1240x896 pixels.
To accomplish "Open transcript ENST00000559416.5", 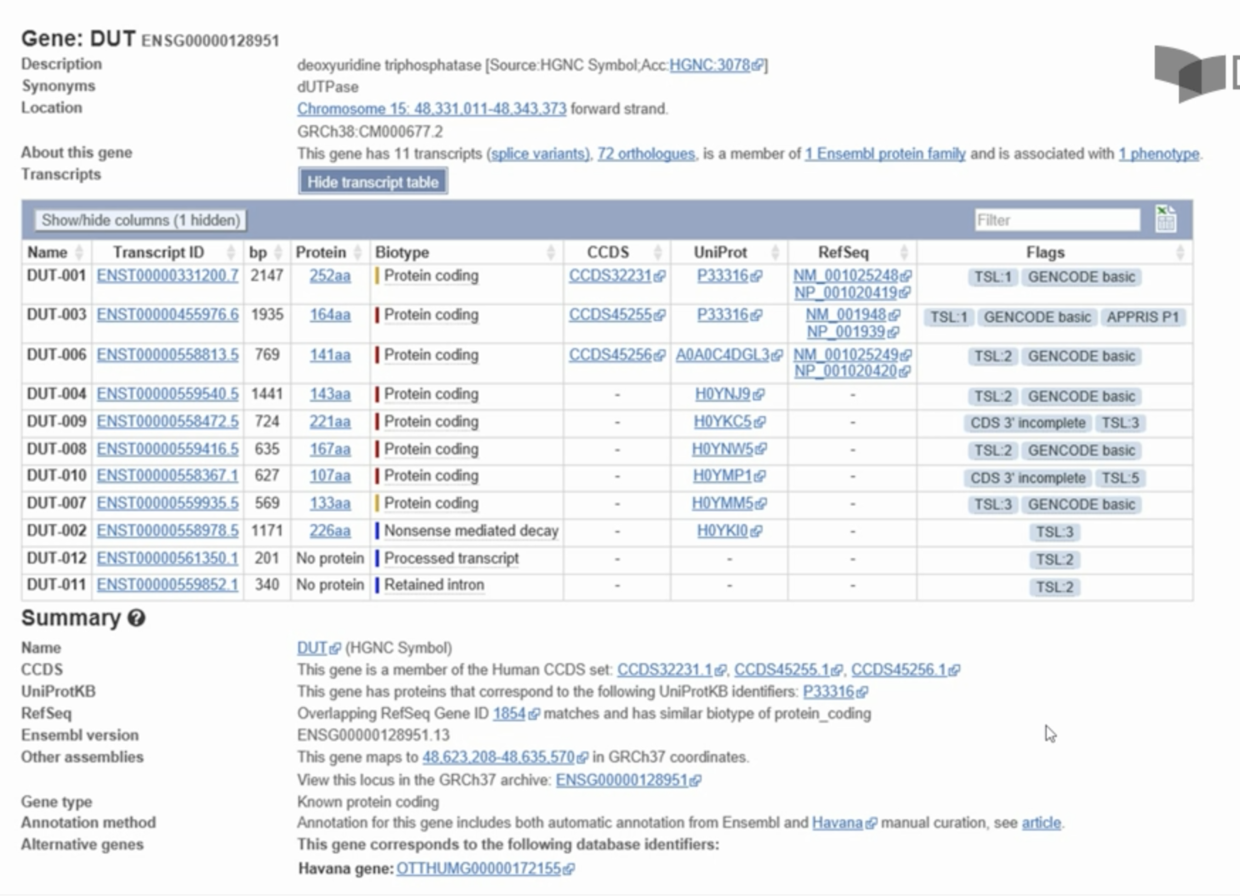I will click(168, 449).
